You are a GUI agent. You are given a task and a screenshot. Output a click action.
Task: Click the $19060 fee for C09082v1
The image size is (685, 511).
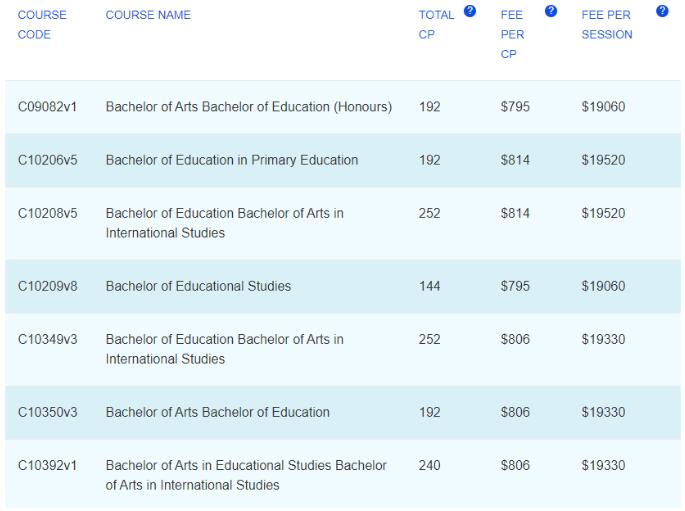[x=602, y=107]
